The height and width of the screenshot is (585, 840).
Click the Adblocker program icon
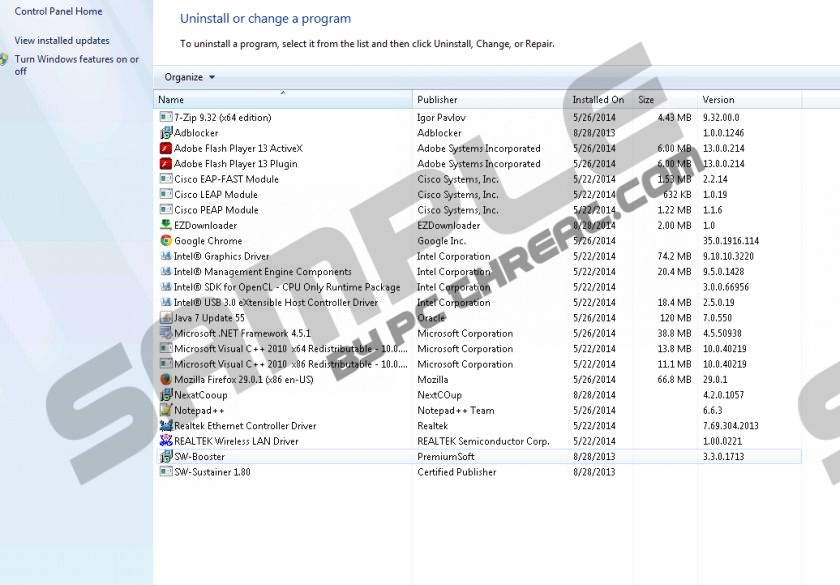coord(166,132)
